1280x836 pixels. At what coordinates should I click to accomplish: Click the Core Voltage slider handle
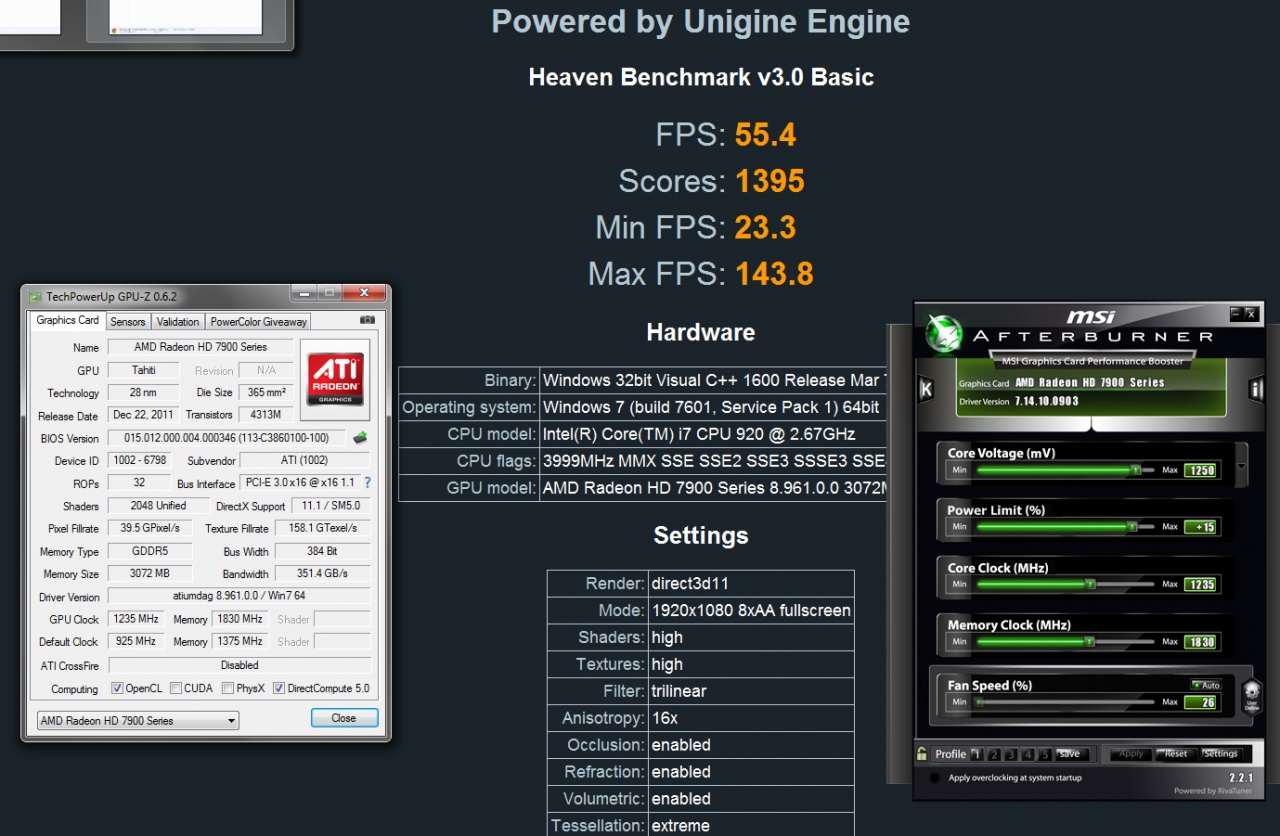[x=1135, y=469]
